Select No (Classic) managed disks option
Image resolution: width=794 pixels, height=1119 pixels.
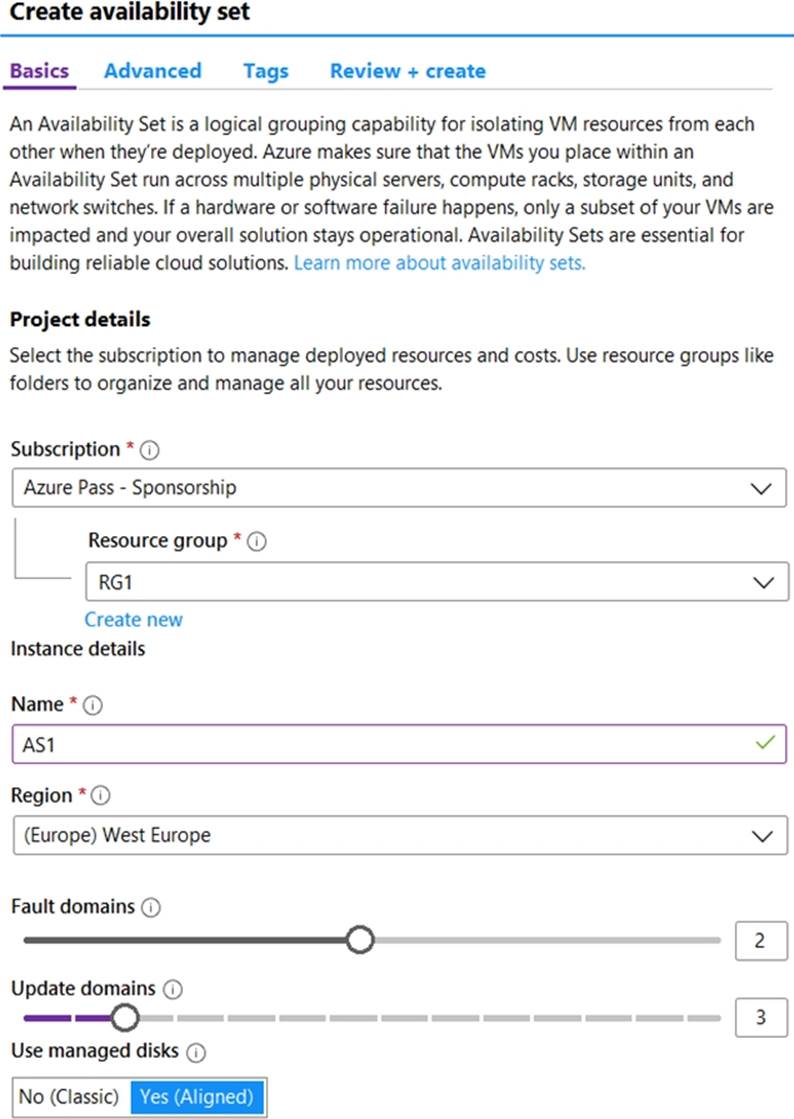coord(69,1096)
